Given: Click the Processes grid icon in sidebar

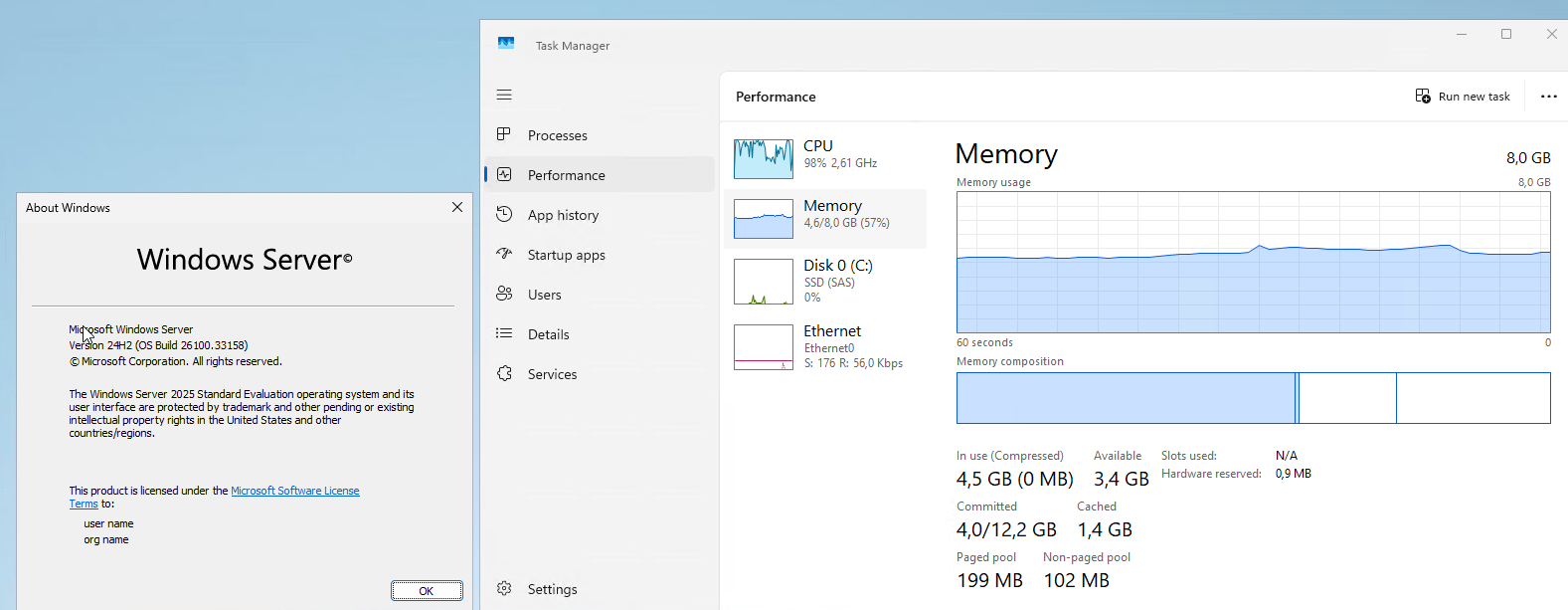Looking at the screenshot, I should (504, 134).
